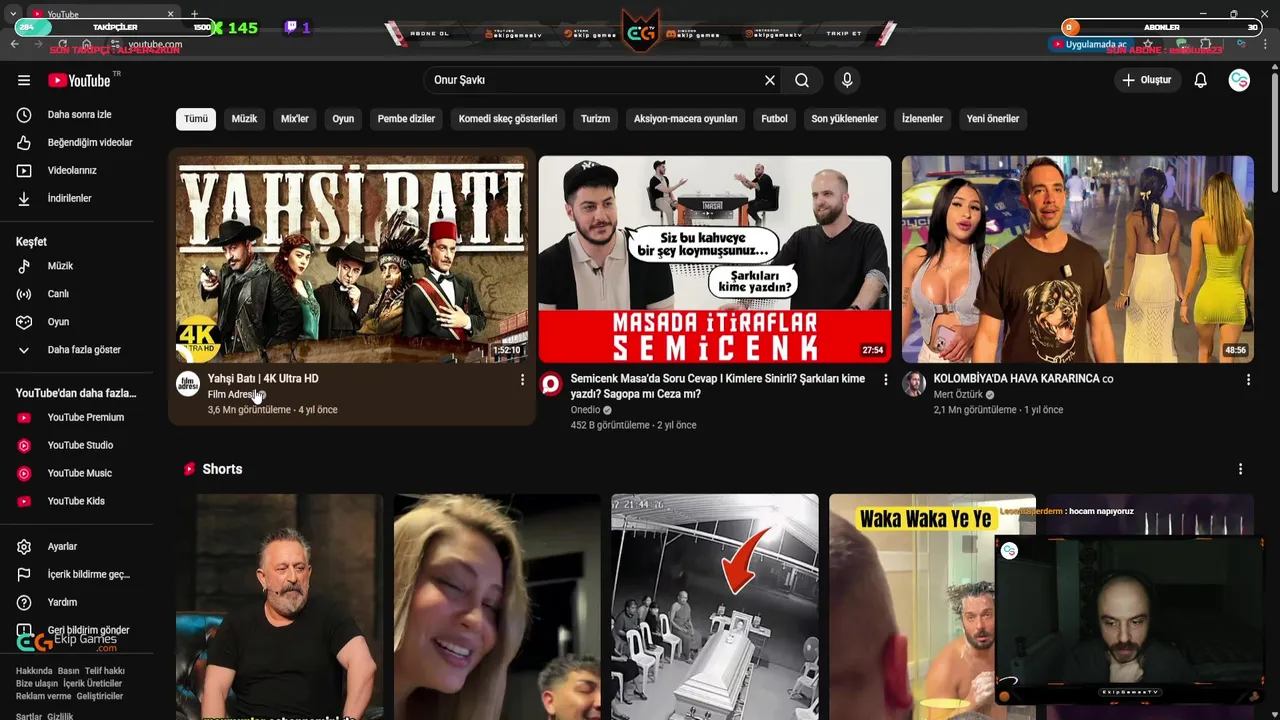1280x720 pixels.
Task: Open the Hakkında footer link
Action: 34,671
